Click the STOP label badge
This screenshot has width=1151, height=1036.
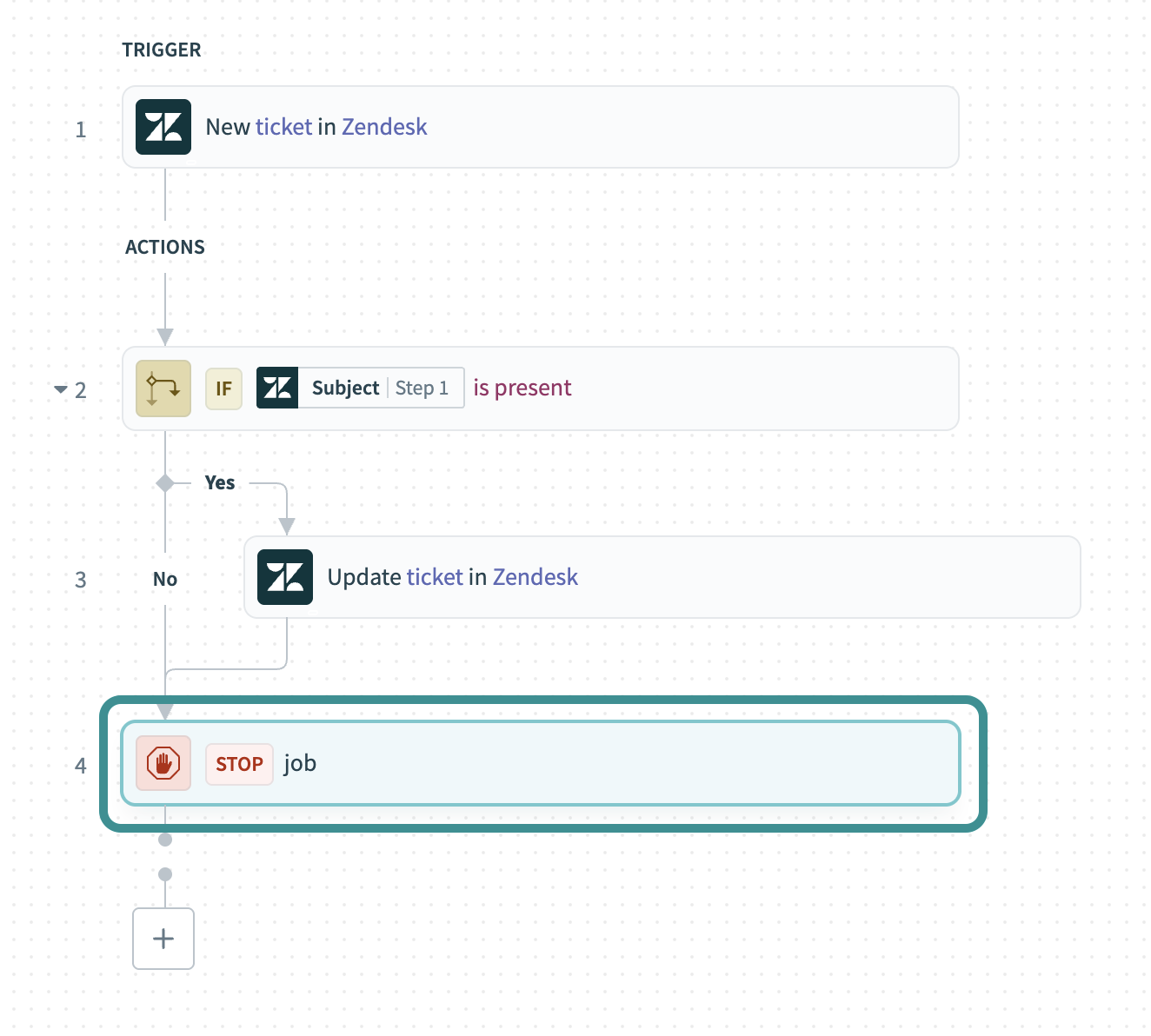pyautogui.click(x=239, y=764)
